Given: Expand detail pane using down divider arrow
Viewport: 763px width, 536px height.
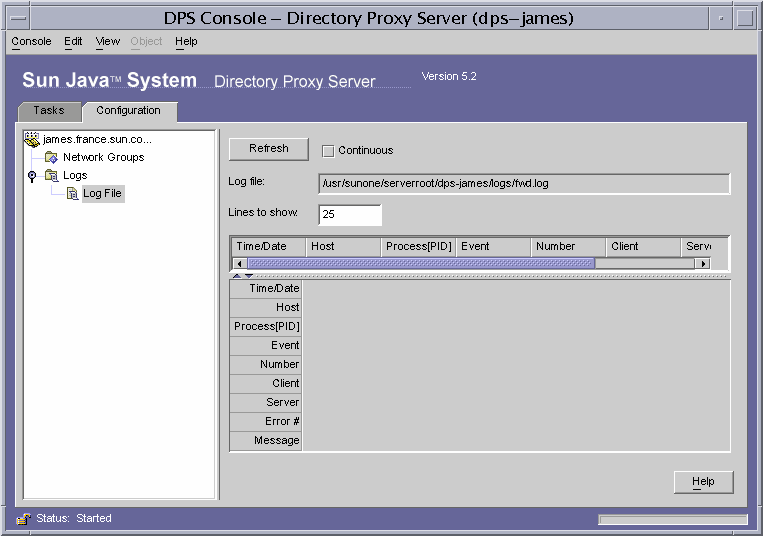Looking at the screenshot, I should pos(249,276).
